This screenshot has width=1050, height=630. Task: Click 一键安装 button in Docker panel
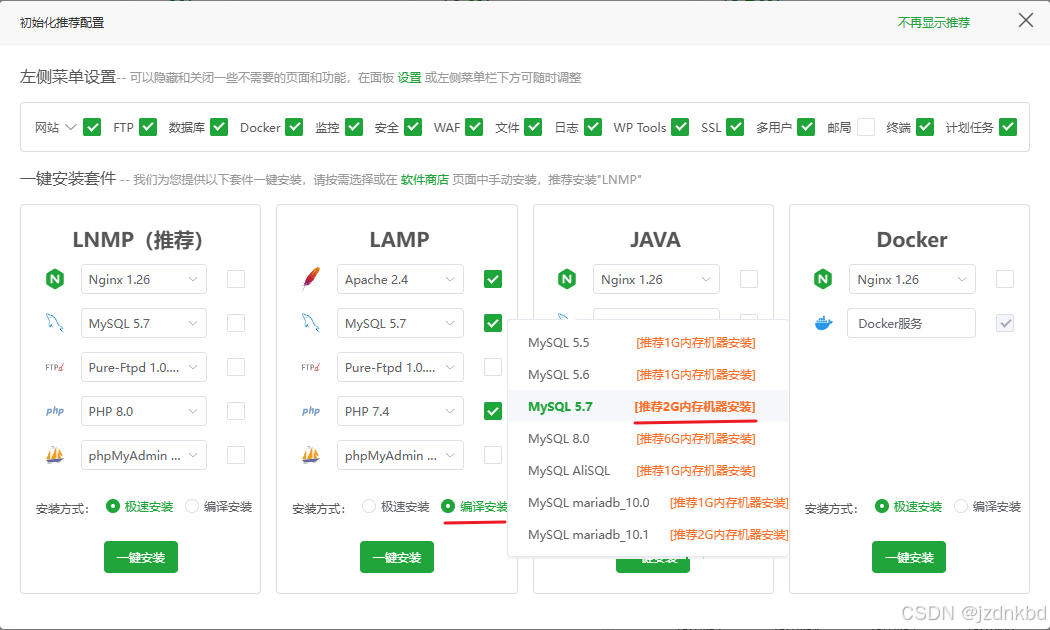(x=909, y=557)
